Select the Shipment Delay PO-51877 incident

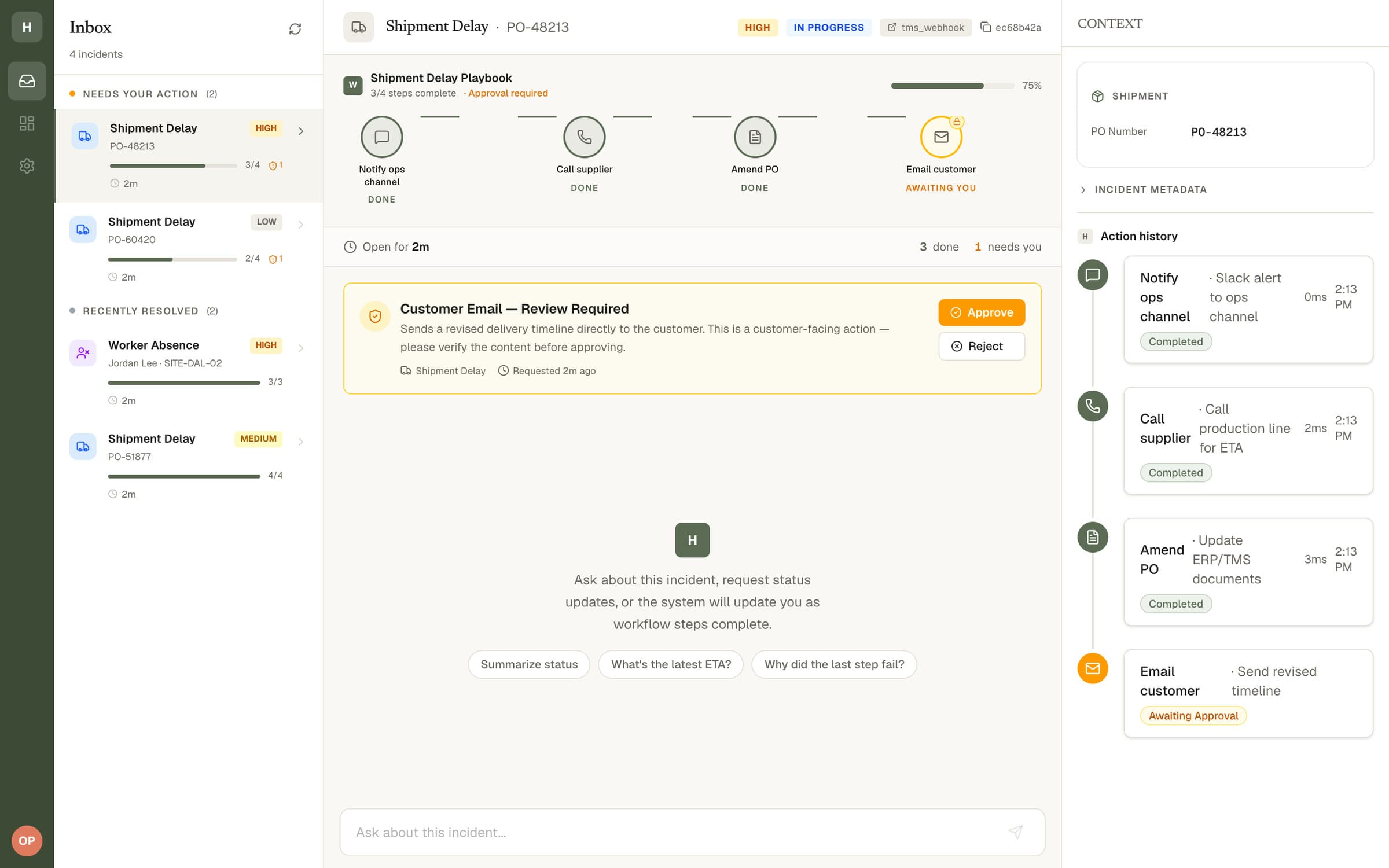coord(189,466)
